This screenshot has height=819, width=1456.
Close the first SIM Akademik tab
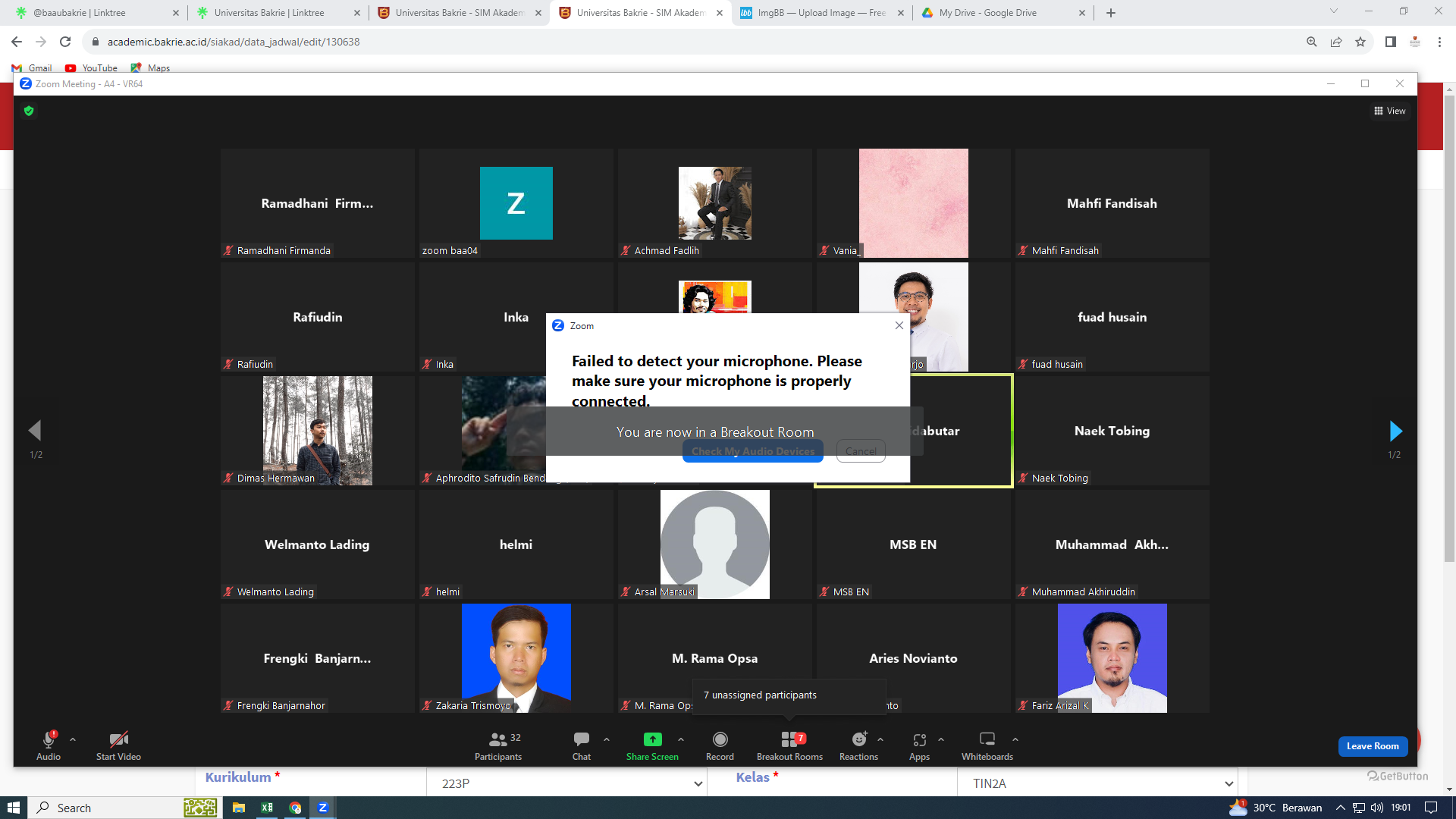[x=538, y=13]
